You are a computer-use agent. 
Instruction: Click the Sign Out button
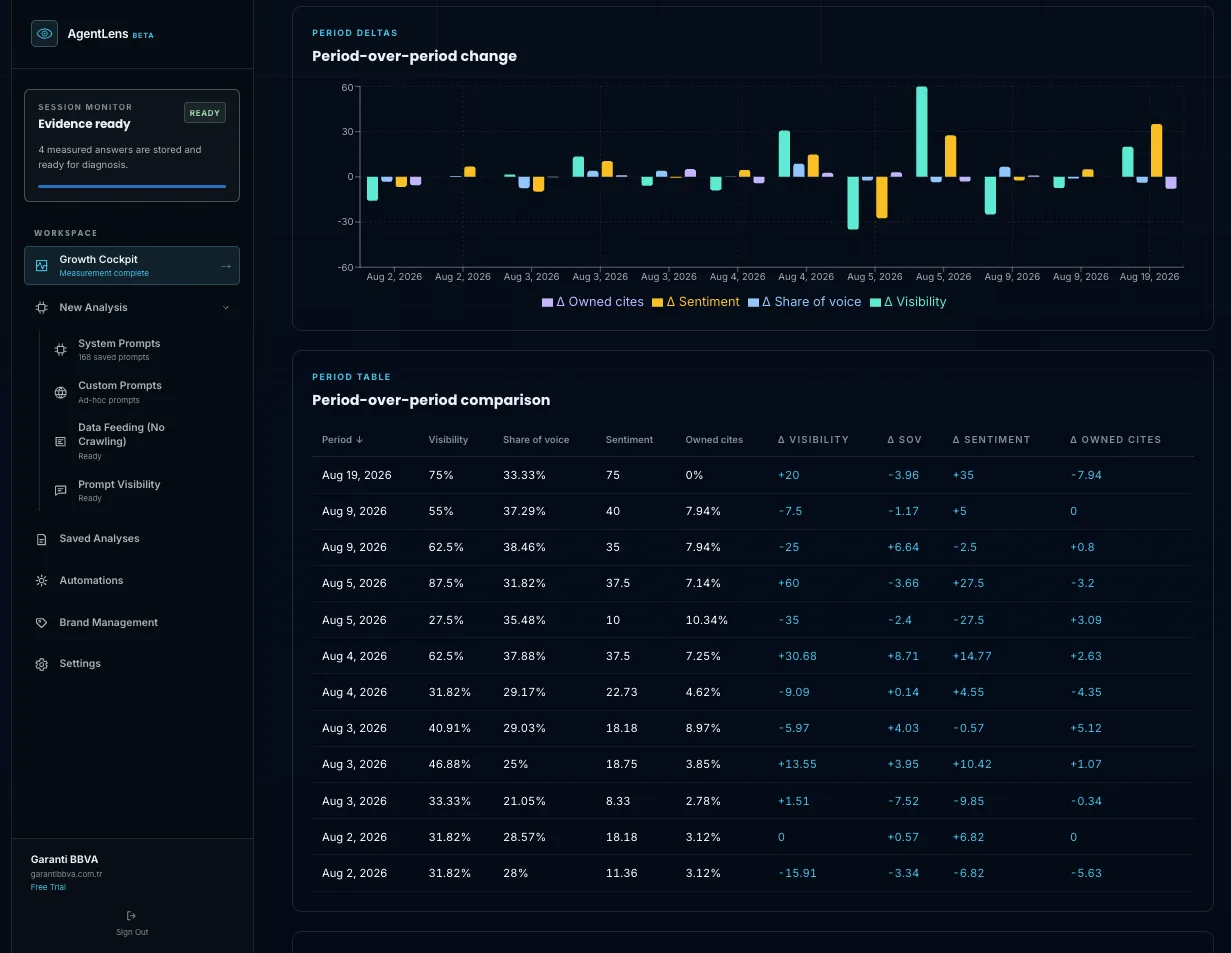coord(132,922)
